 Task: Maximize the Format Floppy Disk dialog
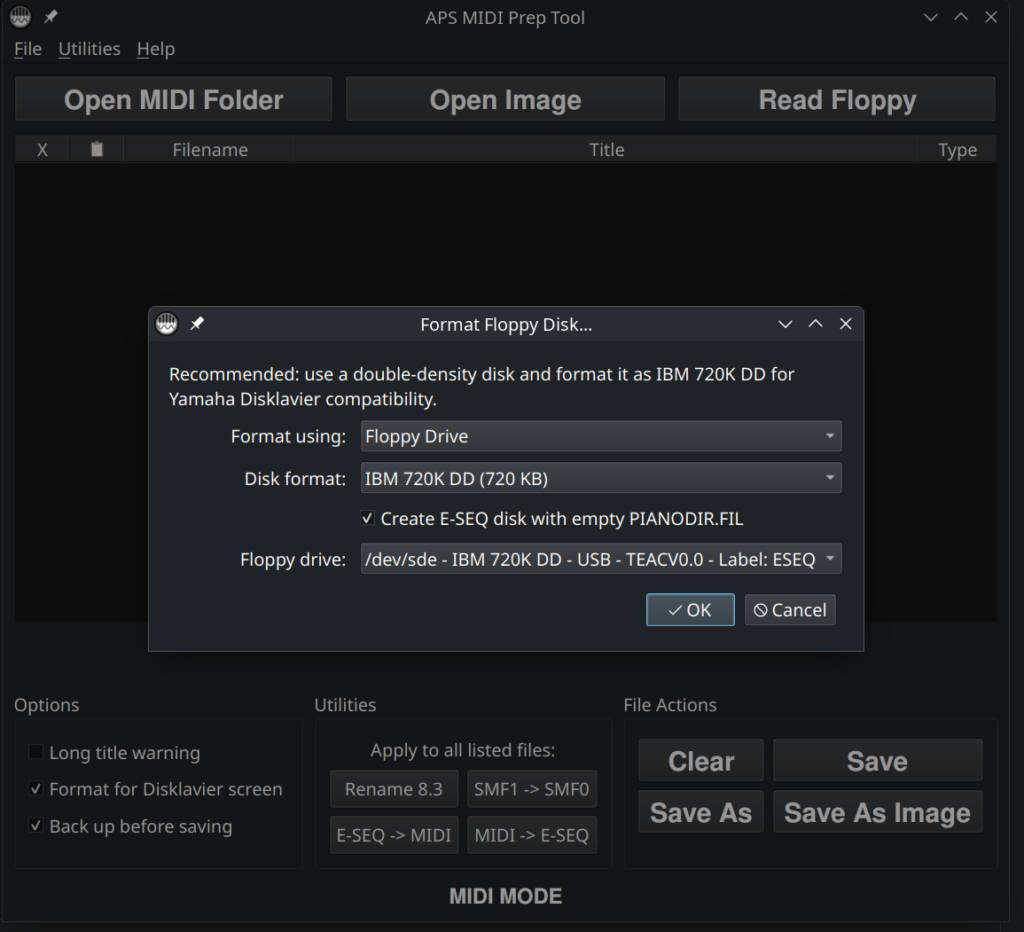(x=815, y=324)
